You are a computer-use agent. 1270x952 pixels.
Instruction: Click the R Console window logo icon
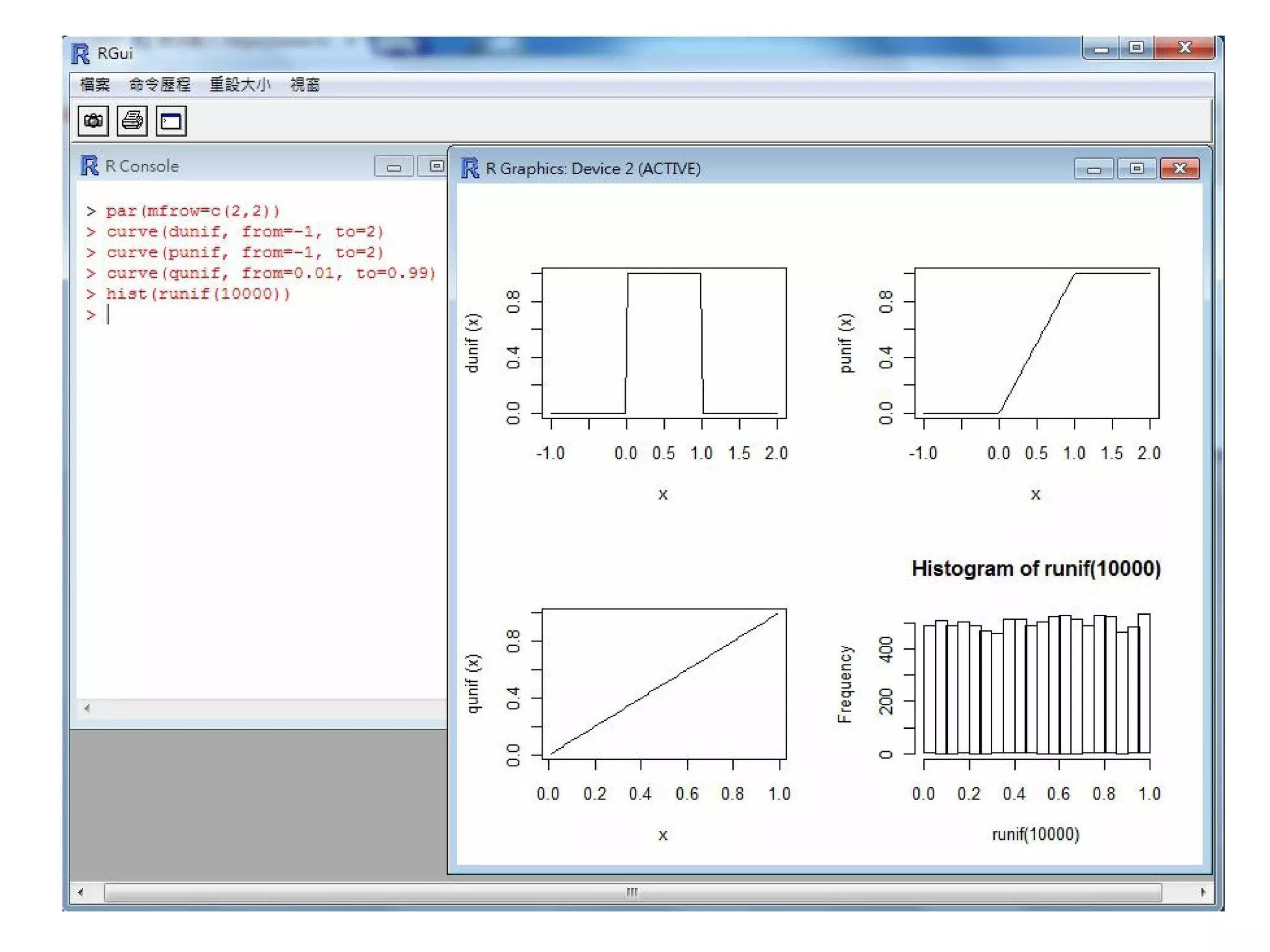[90, 166]
